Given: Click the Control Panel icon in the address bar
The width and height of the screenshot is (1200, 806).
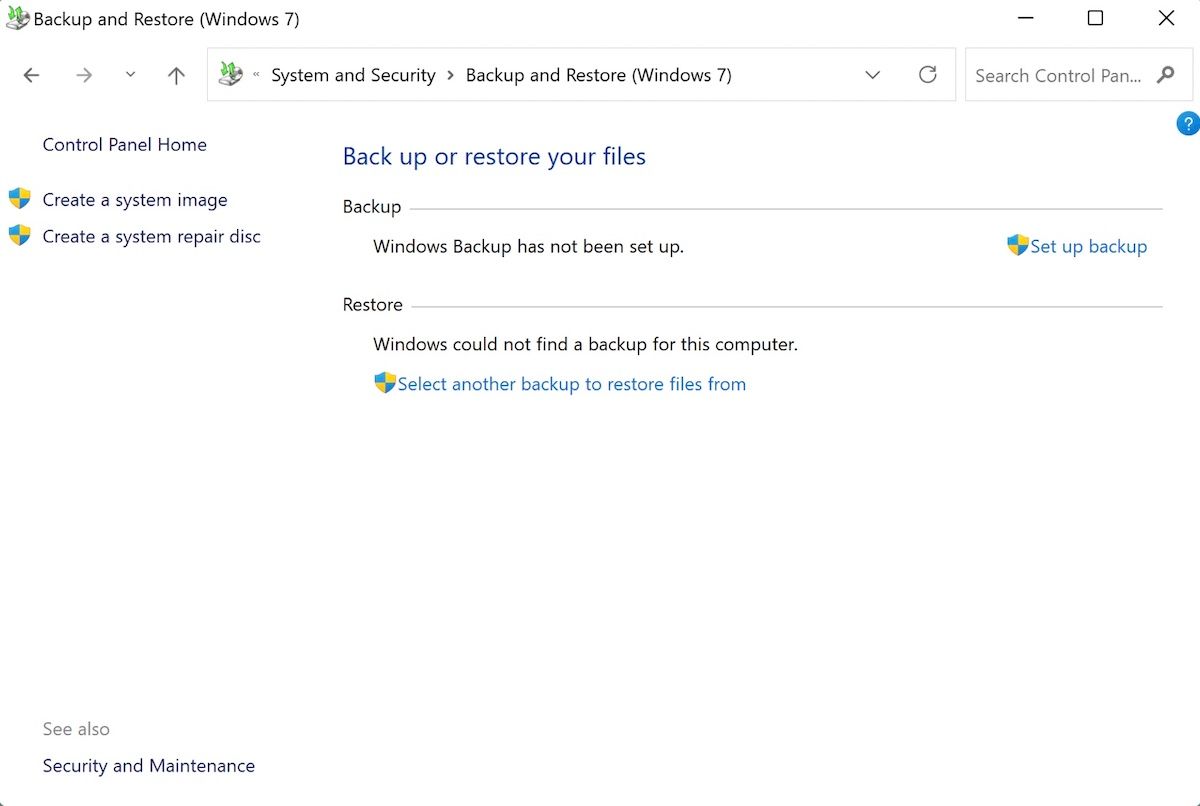Looking at the screenshot, I should pyautogui.click(x=229, y=74).
